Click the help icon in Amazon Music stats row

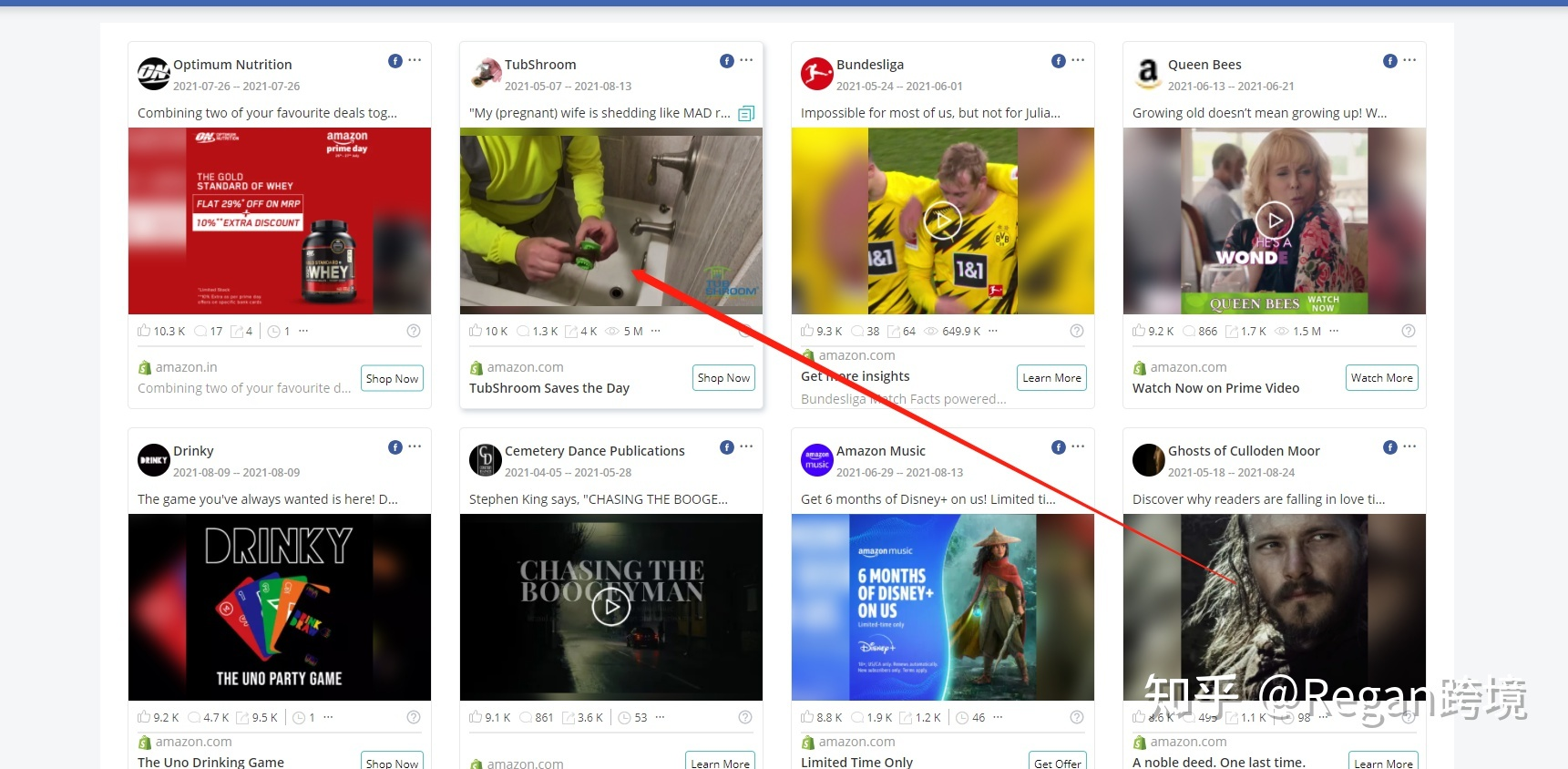point(1077,717)
